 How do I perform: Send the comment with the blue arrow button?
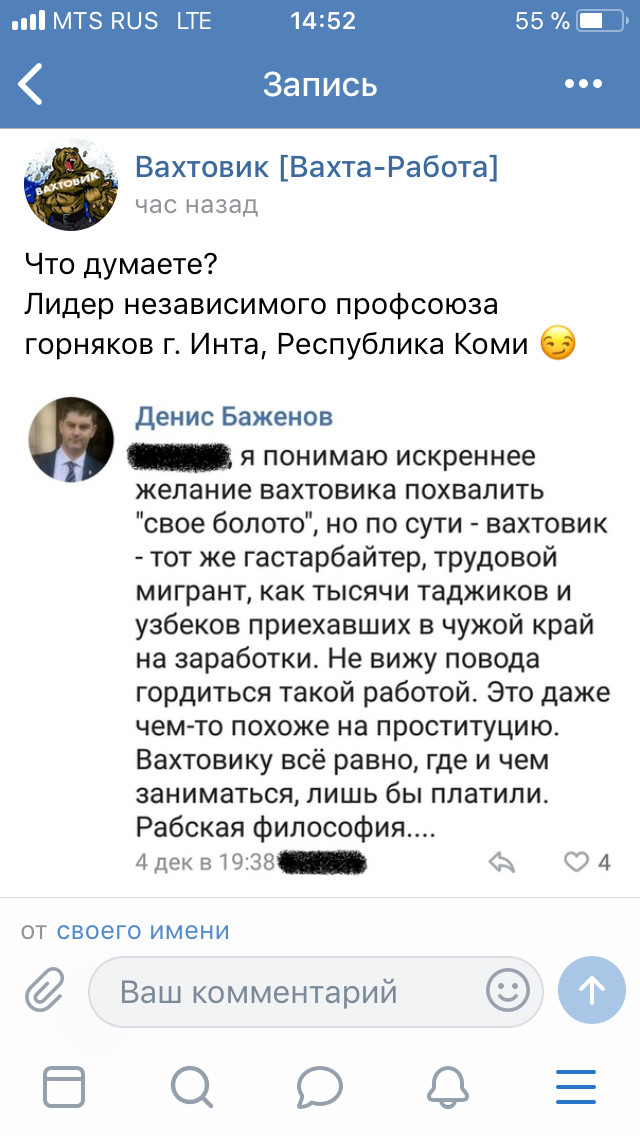tap(591, 991)
